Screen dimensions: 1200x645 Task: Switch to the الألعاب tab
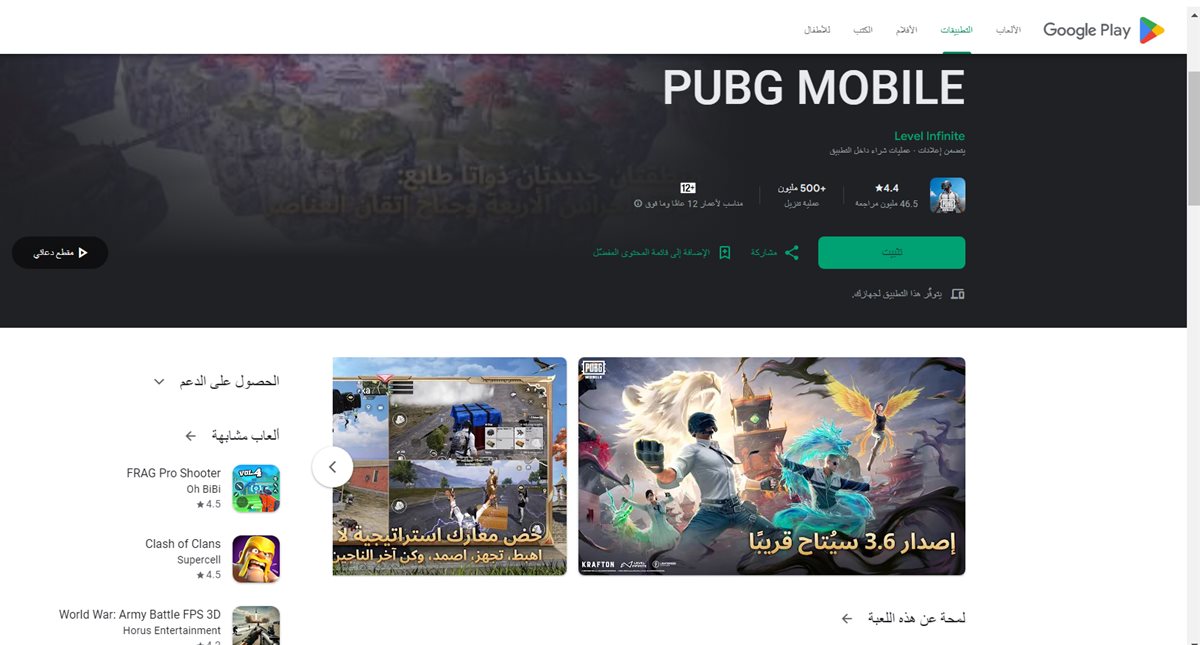(x=1008, y=30)
